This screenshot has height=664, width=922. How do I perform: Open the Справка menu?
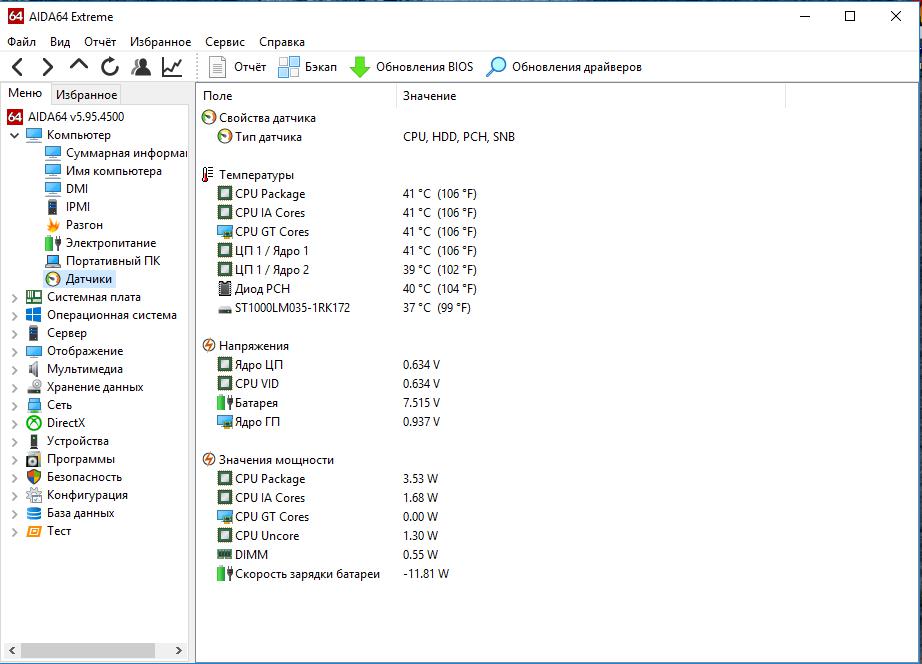tap(282, 42)
